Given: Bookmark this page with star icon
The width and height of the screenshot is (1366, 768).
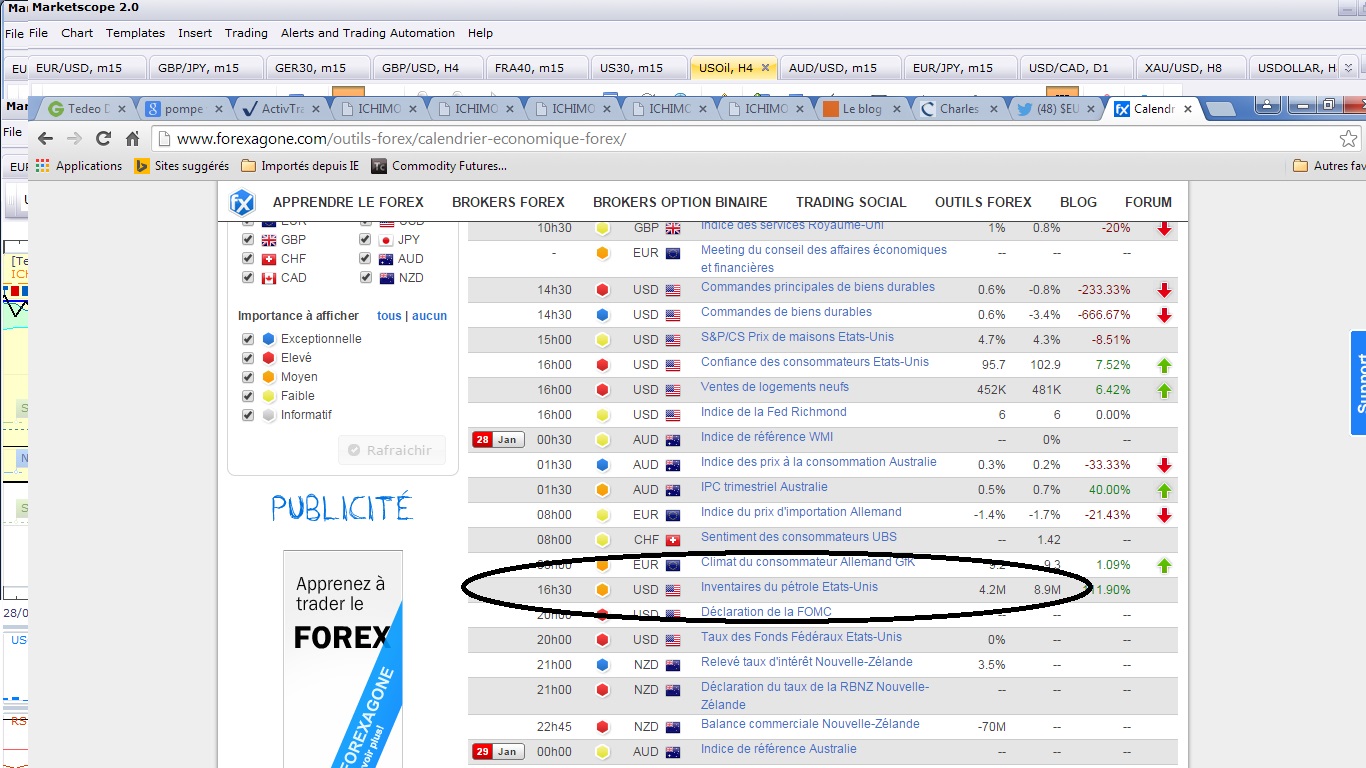Looking at the screenshot, I should click(1348, 139).
